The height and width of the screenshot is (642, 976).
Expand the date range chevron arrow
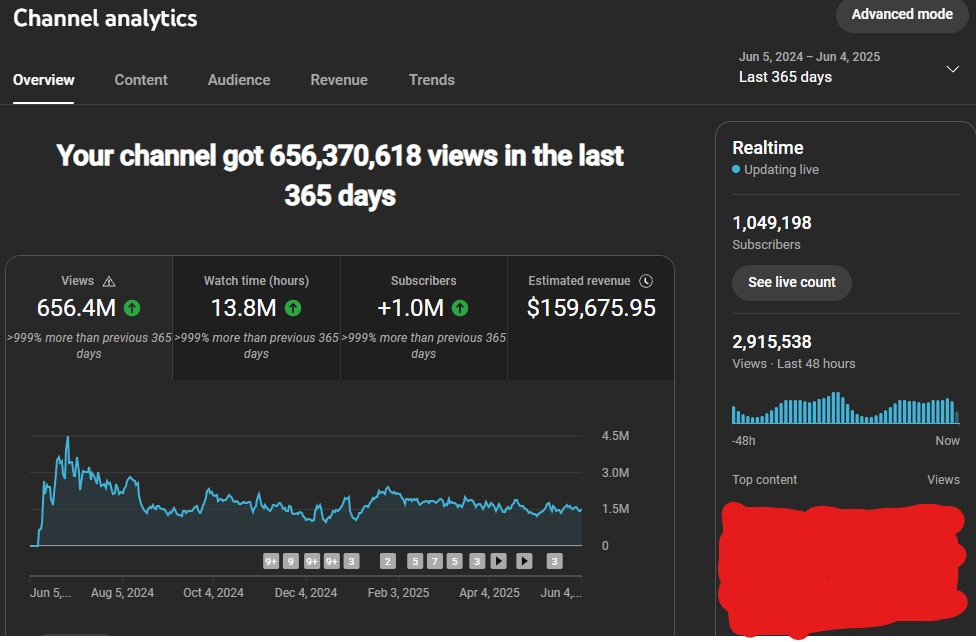pyautogui.click(x=952, y=68)
